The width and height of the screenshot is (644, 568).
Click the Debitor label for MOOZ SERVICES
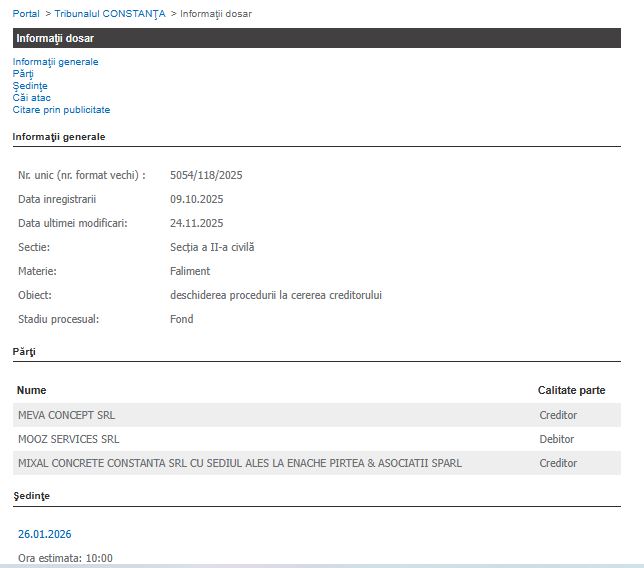[x=557, y=439]
